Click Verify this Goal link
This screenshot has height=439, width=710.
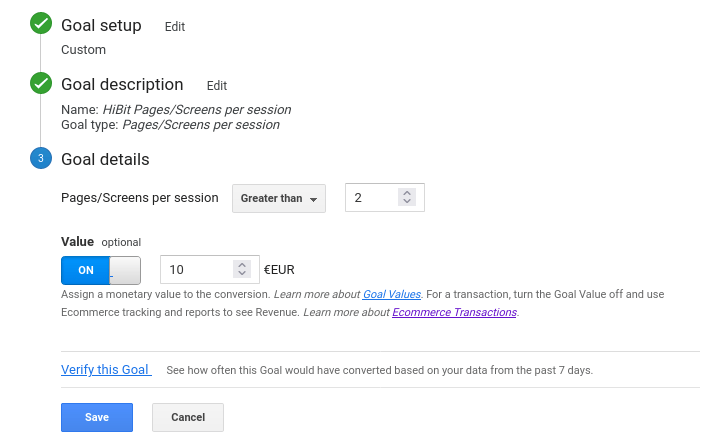coord(105,370)
